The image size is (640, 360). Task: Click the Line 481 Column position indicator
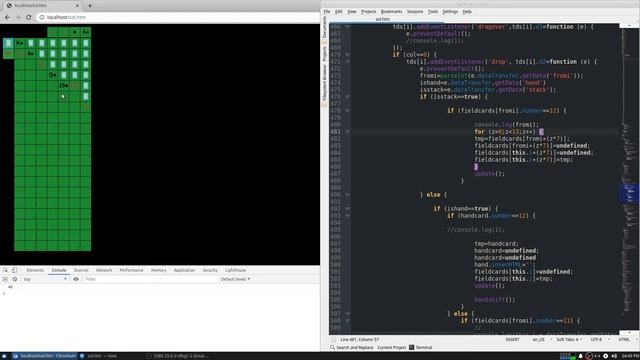[360, 340]
